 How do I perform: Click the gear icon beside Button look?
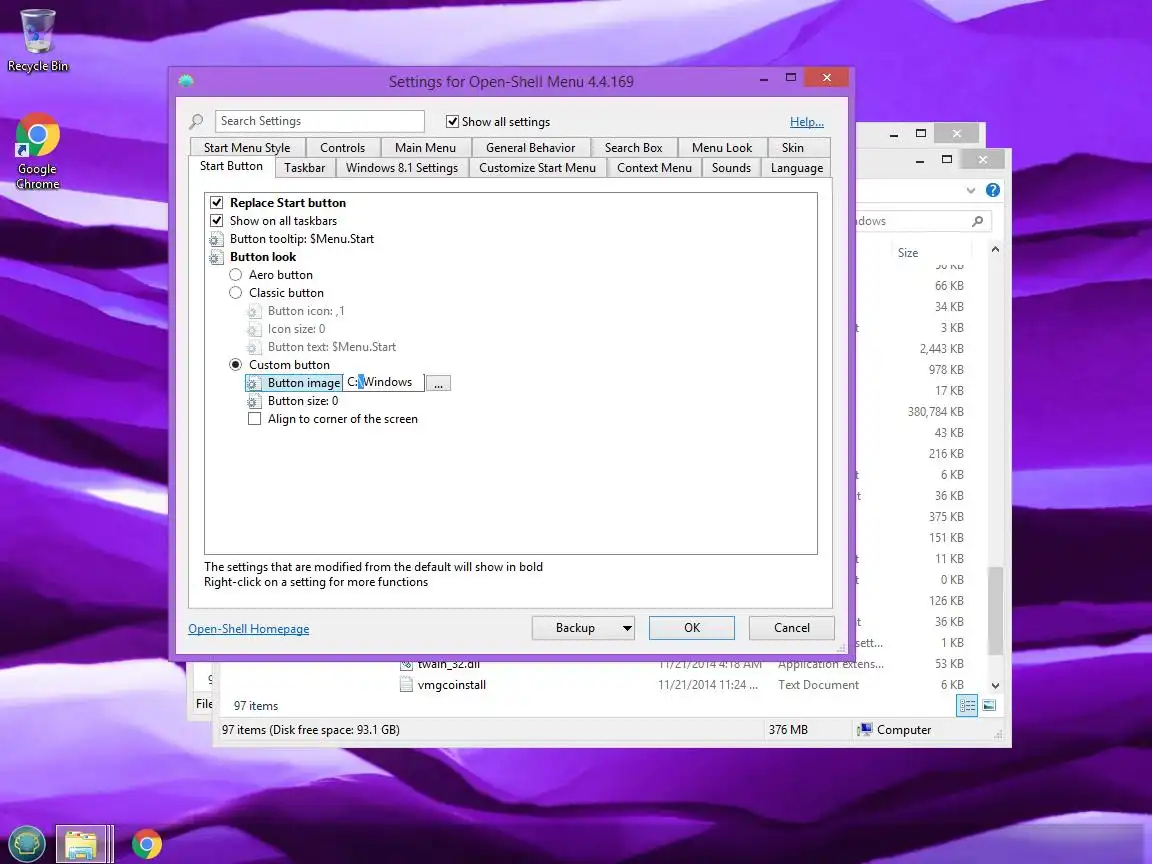pos(216,257)
